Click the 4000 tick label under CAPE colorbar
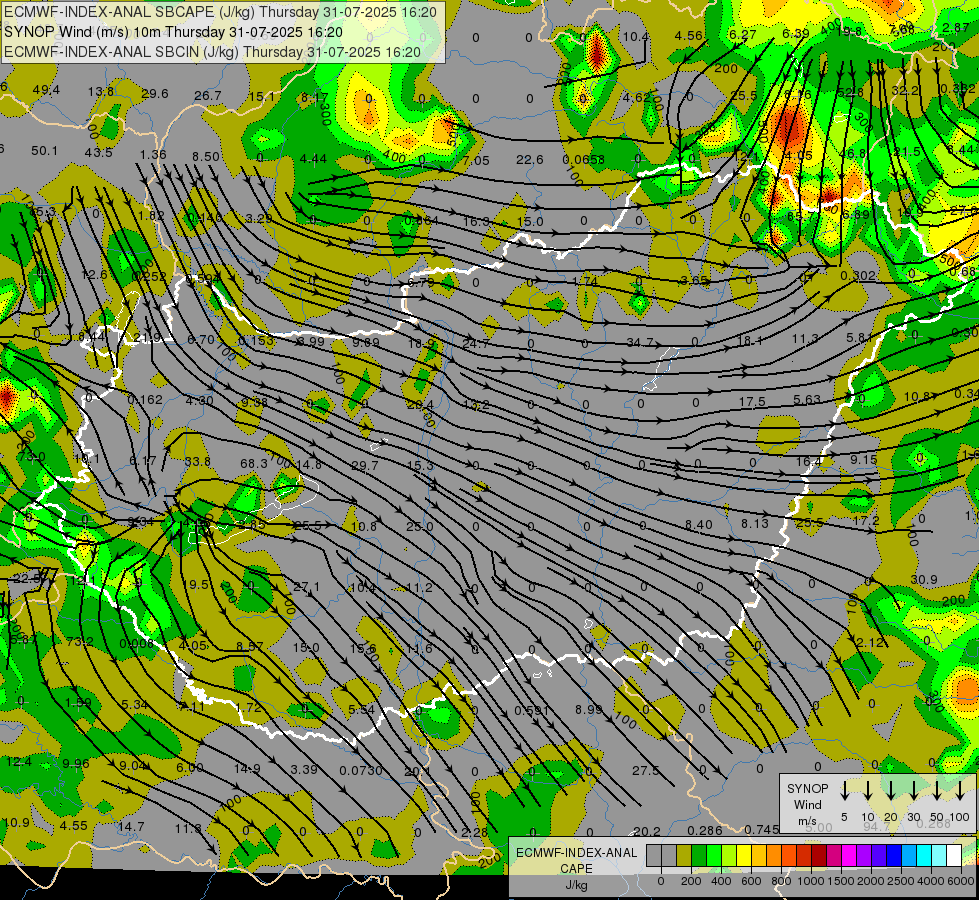This screenshot has width=979, height=900. click(x=930, y=881)
